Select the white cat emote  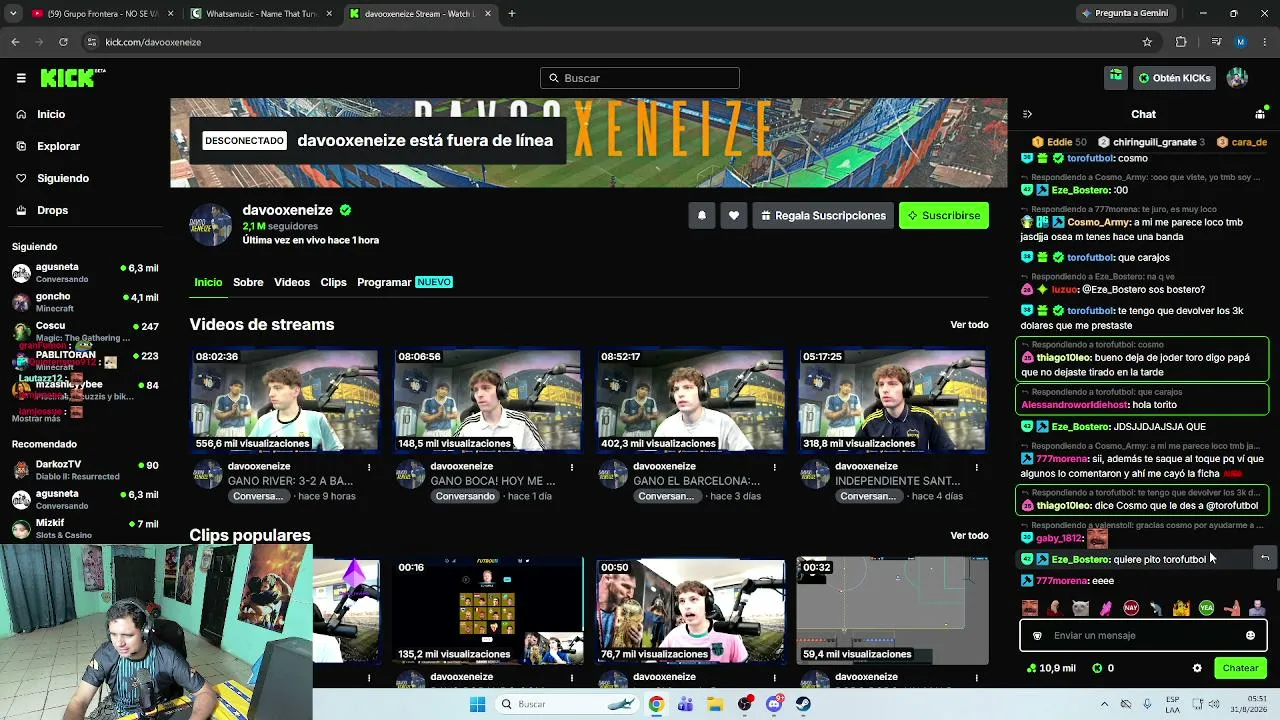[x=1080, y=608]
